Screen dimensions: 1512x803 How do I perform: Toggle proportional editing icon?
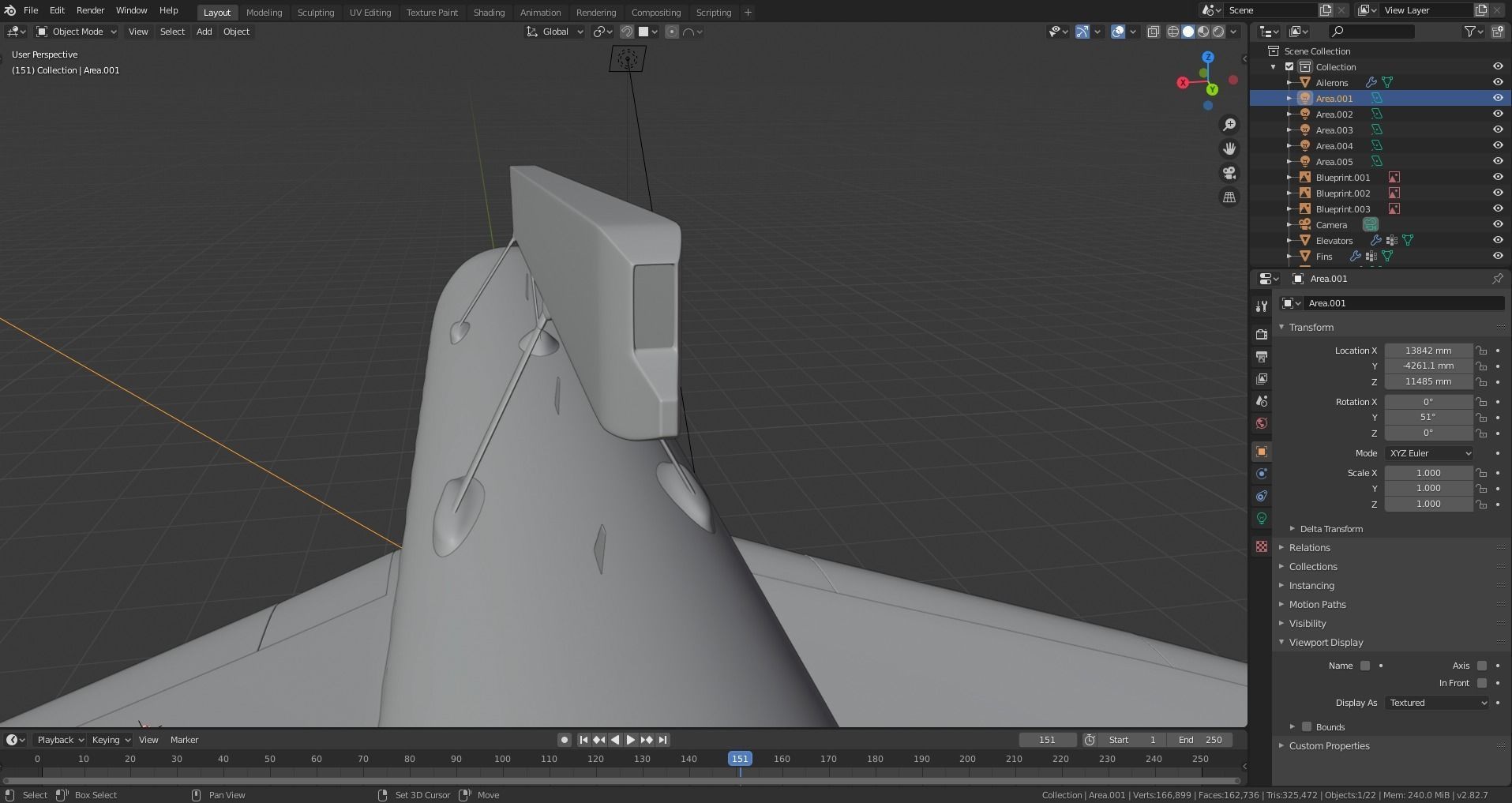click(x=672, y=32)
